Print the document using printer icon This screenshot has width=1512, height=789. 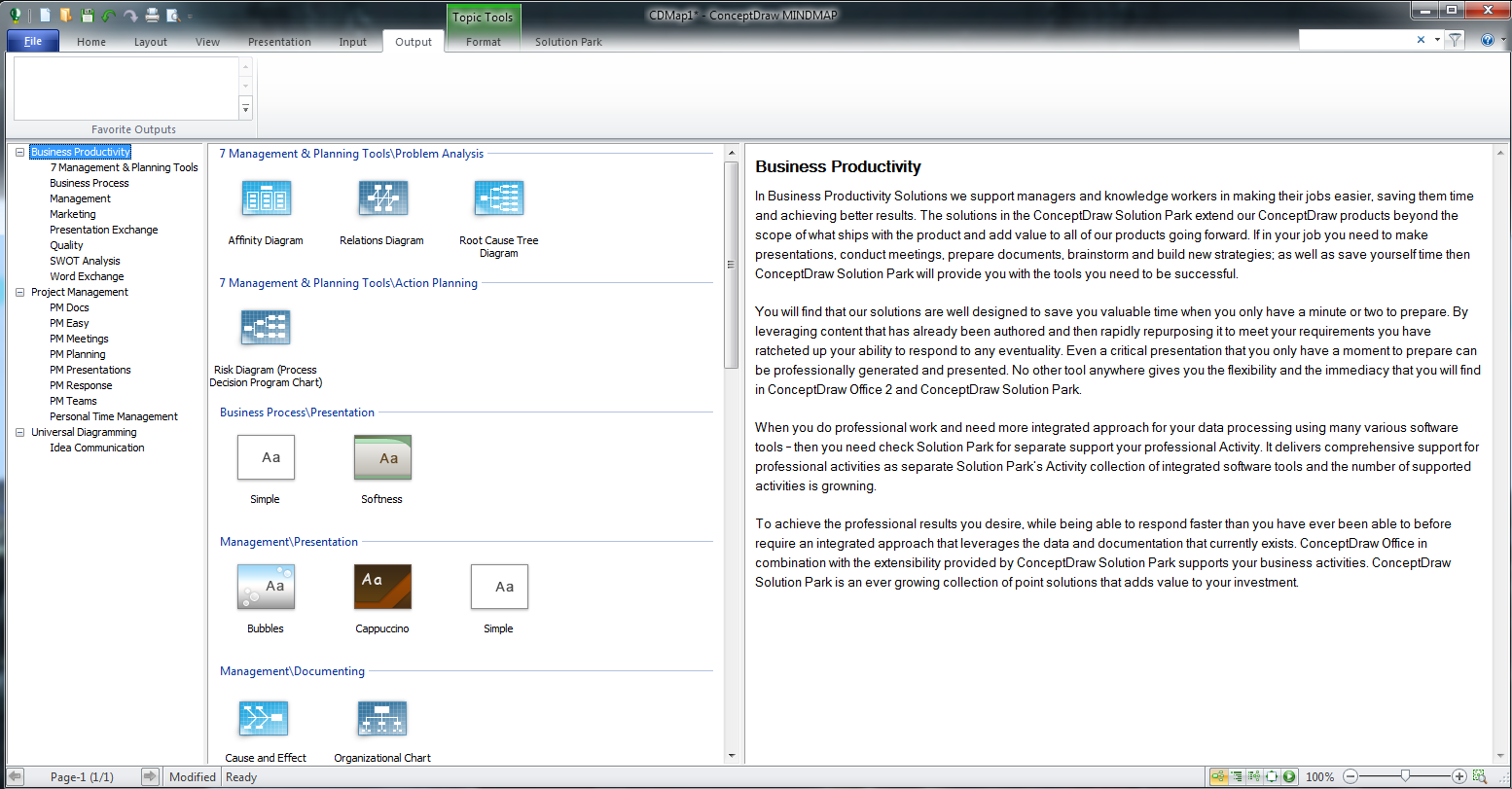click(x=152, y=16)
